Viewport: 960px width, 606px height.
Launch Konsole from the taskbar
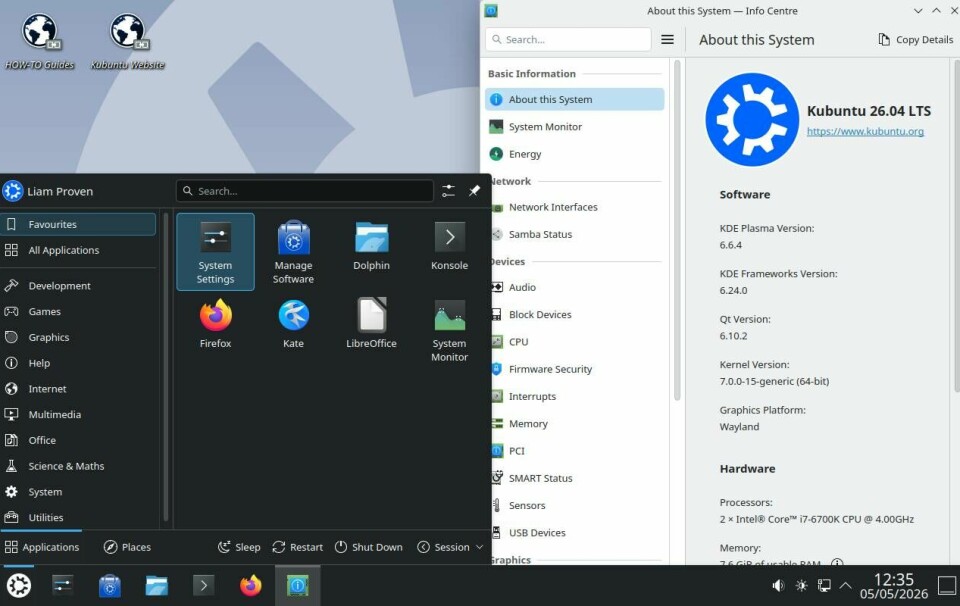coord(204,586)
